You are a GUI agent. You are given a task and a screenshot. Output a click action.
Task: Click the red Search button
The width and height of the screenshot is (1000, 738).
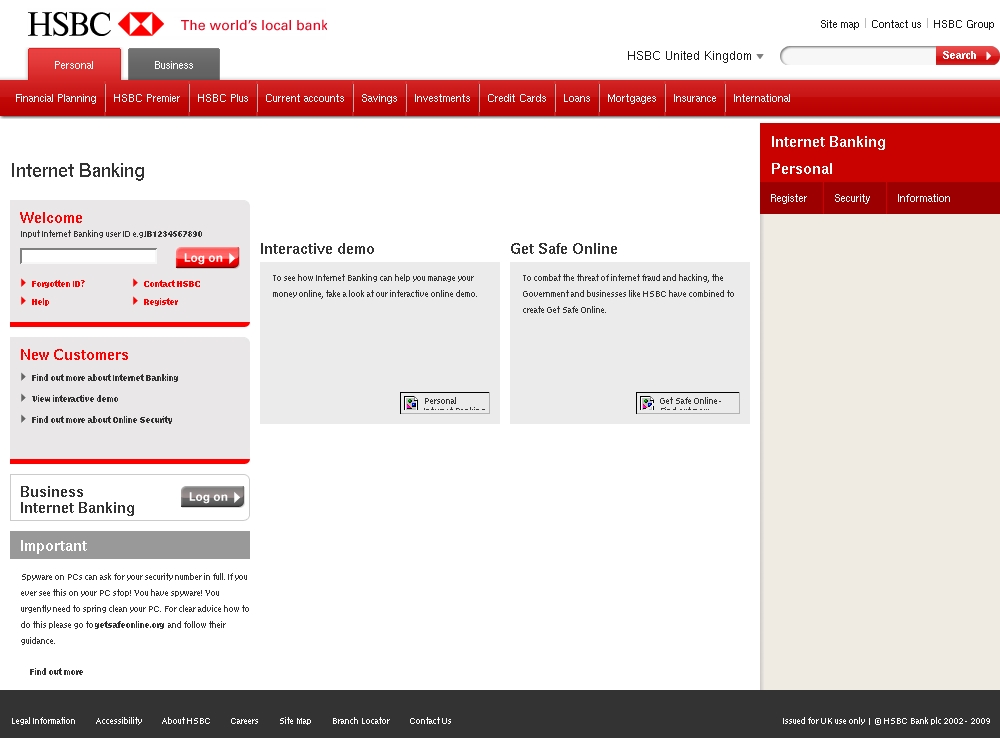coord(965,56)
